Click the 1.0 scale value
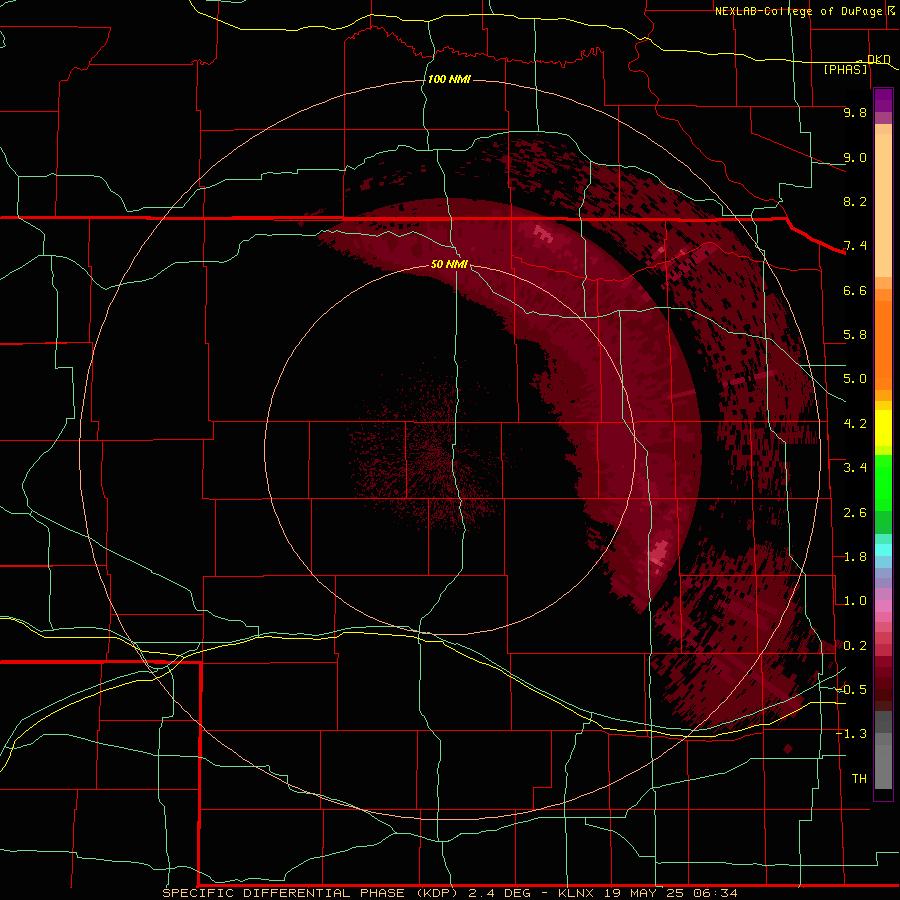 (x=855, y=601)
